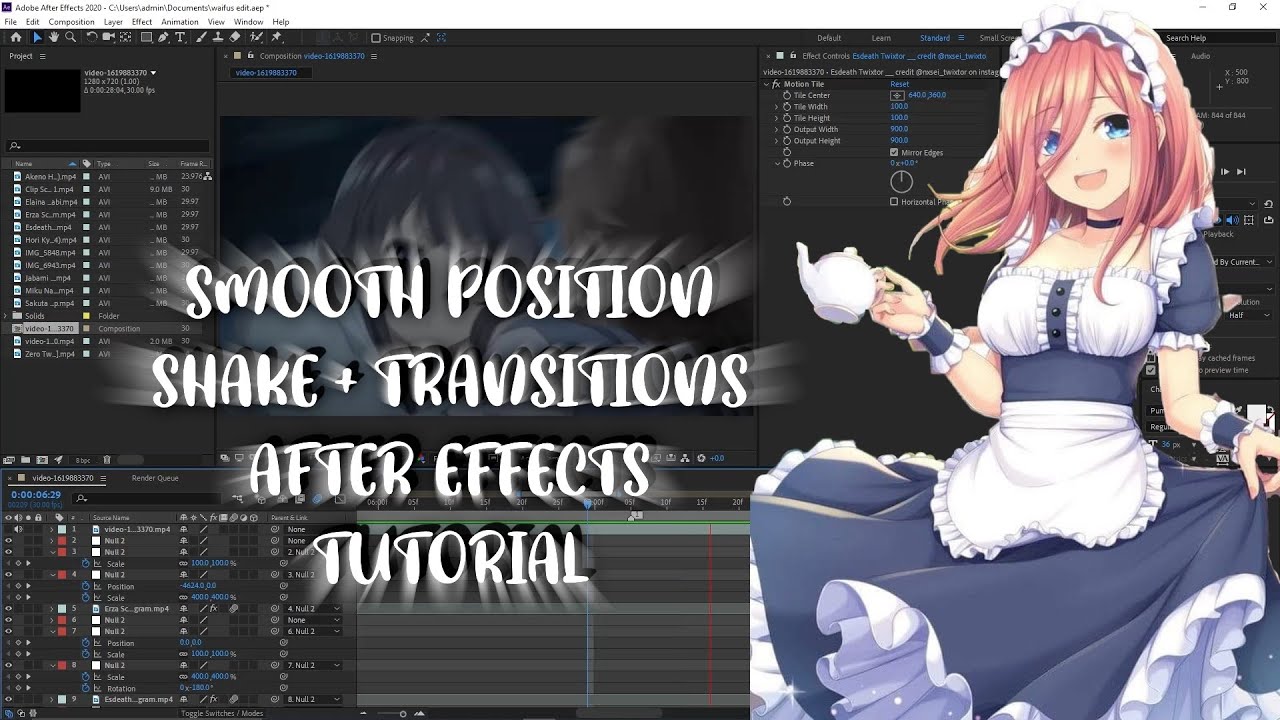Click the Motion Blur enable icon in timeline
This screenshot has height=720, width=1280.
[x=318, y=499]
